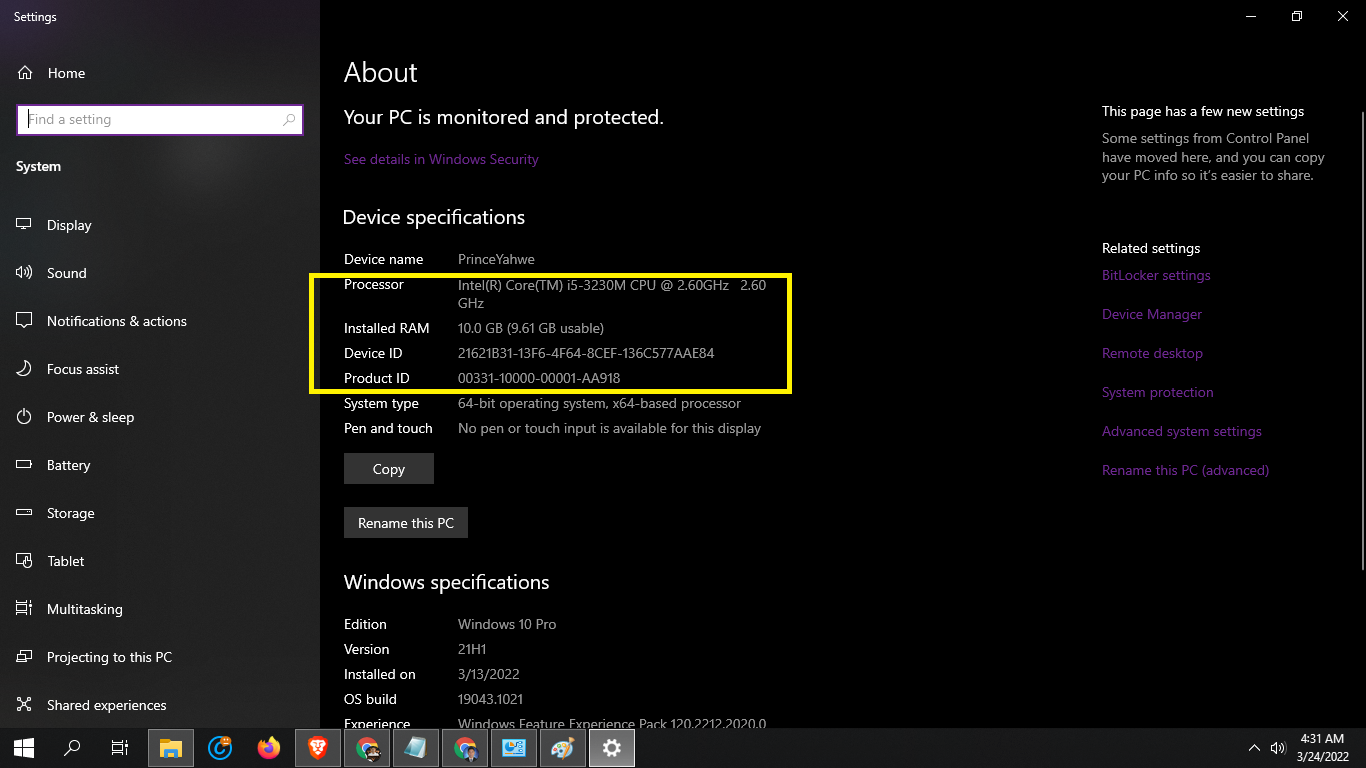Switch to Notepad in the taskbar
Image resolution: width=1366 pixels, height=768 pixels.
[416, 748]
